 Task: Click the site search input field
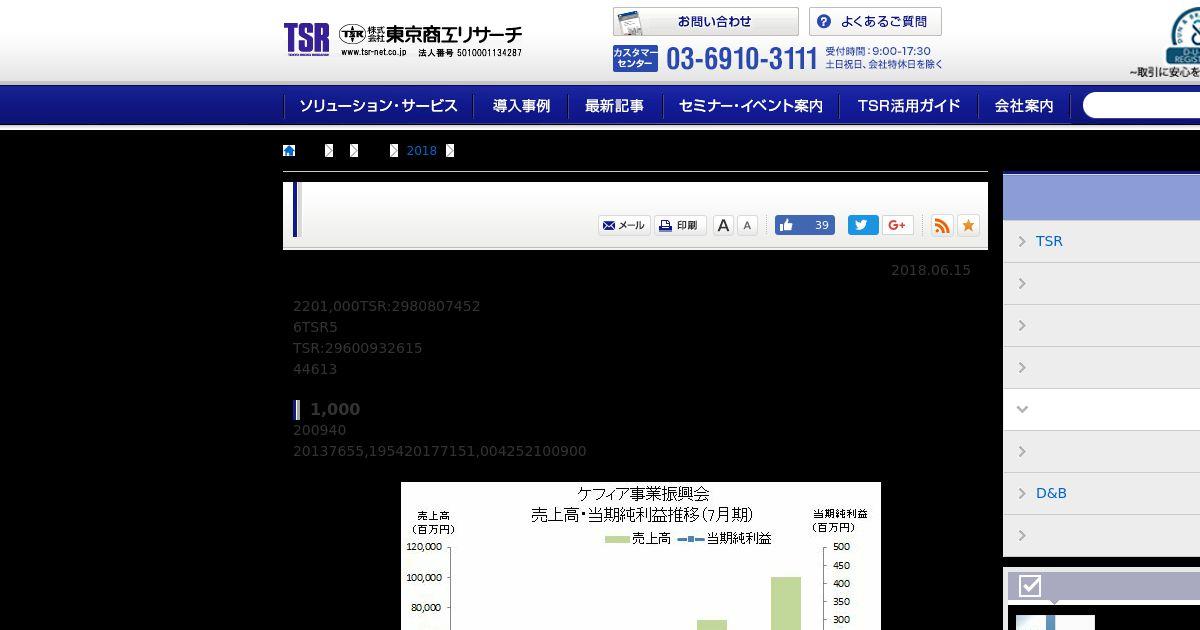(1142, 105)
